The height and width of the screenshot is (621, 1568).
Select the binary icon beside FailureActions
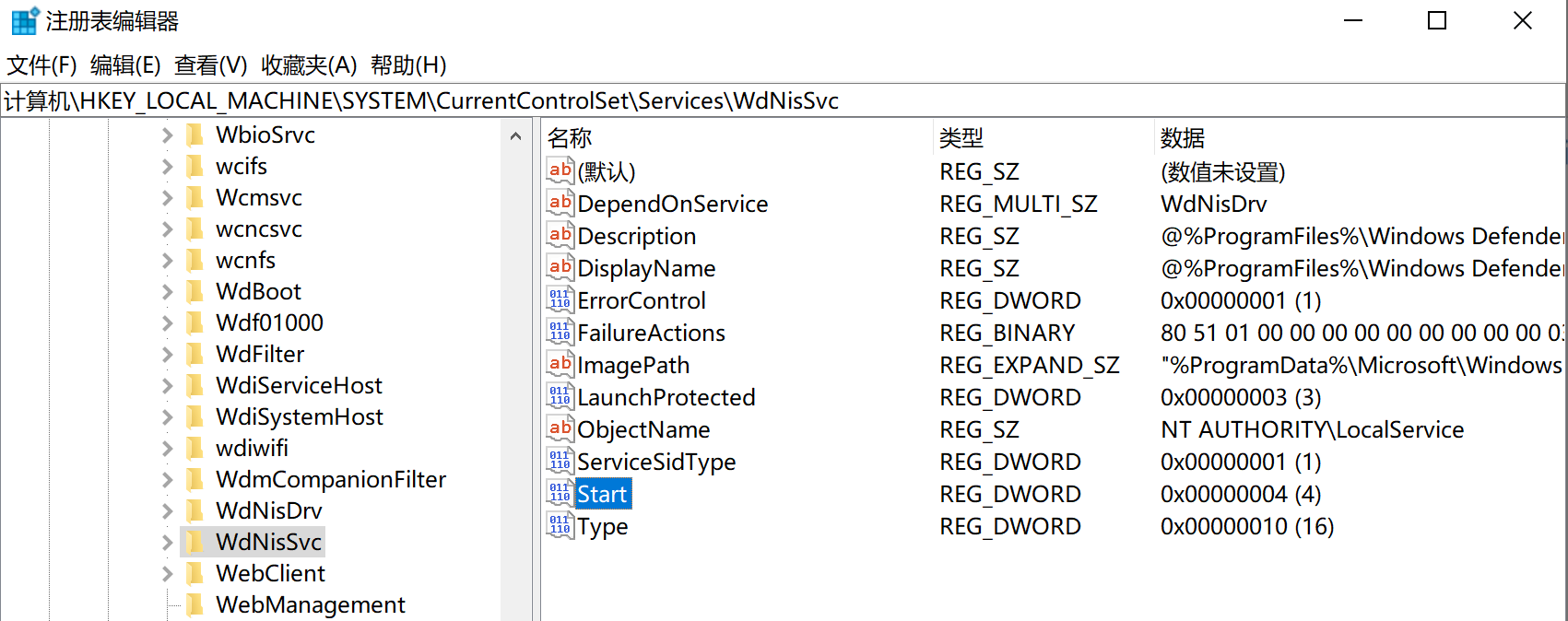pyautogui.click(x=560, y=333)
